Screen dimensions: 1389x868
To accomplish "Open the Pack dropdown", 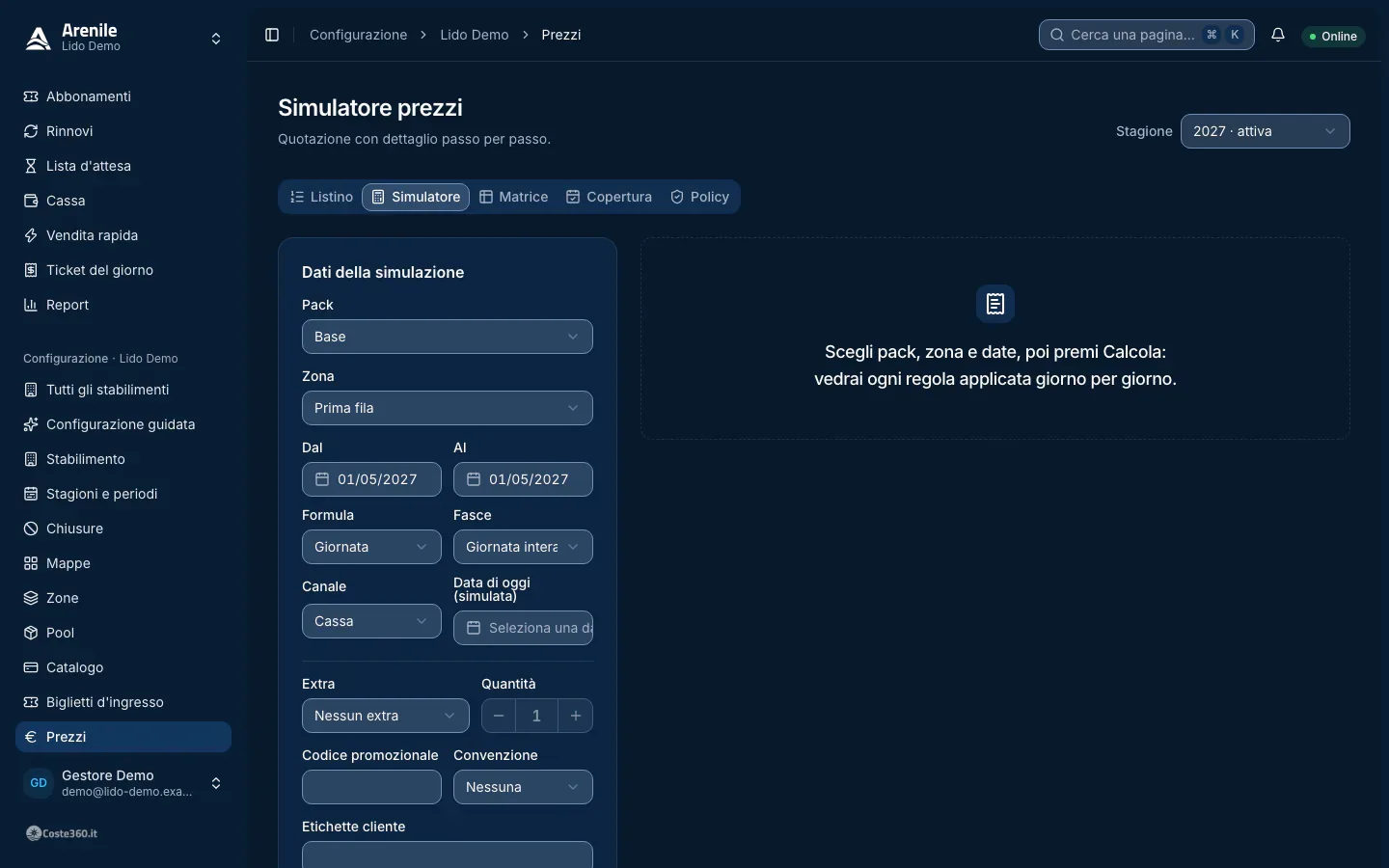I will pos(448,337).
